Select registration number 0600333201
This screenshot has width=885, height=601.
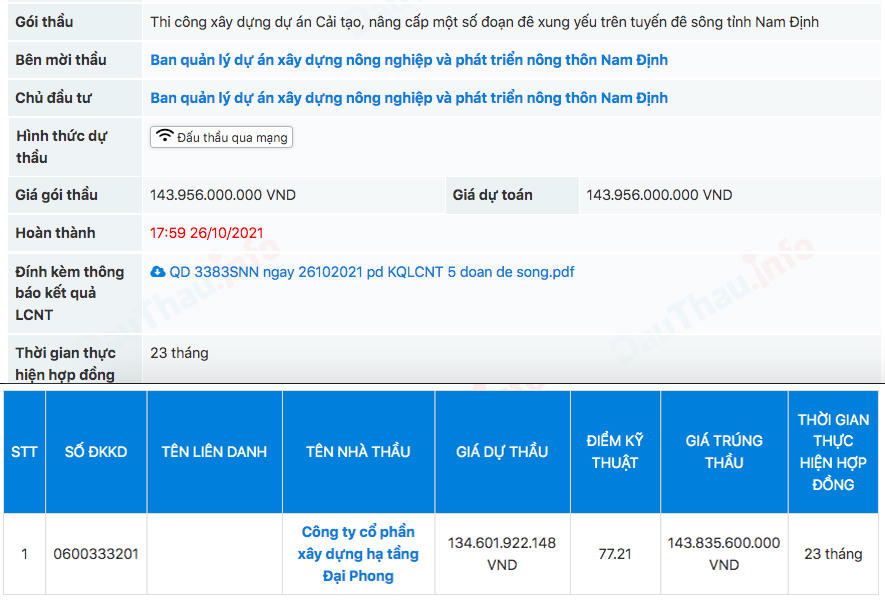96,554
